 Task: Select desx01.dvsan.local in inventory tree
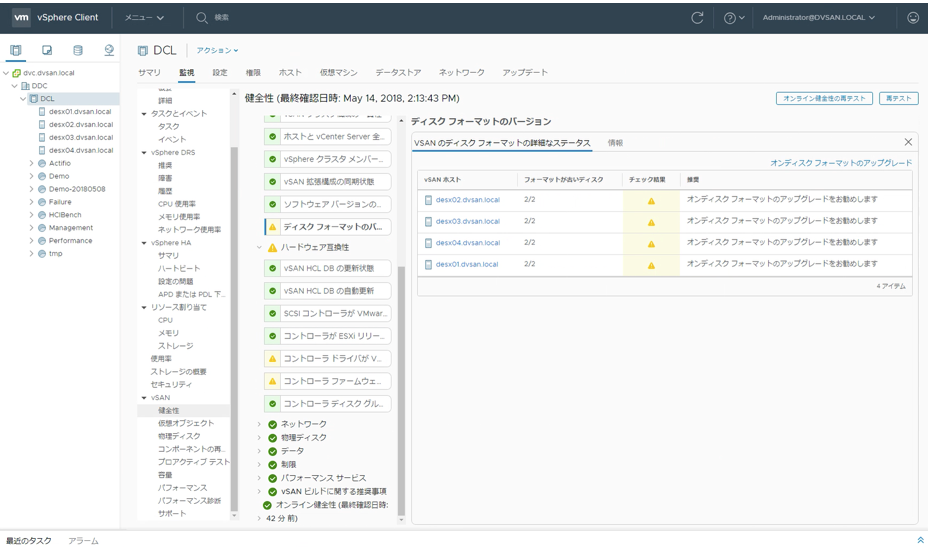[80, 112]
